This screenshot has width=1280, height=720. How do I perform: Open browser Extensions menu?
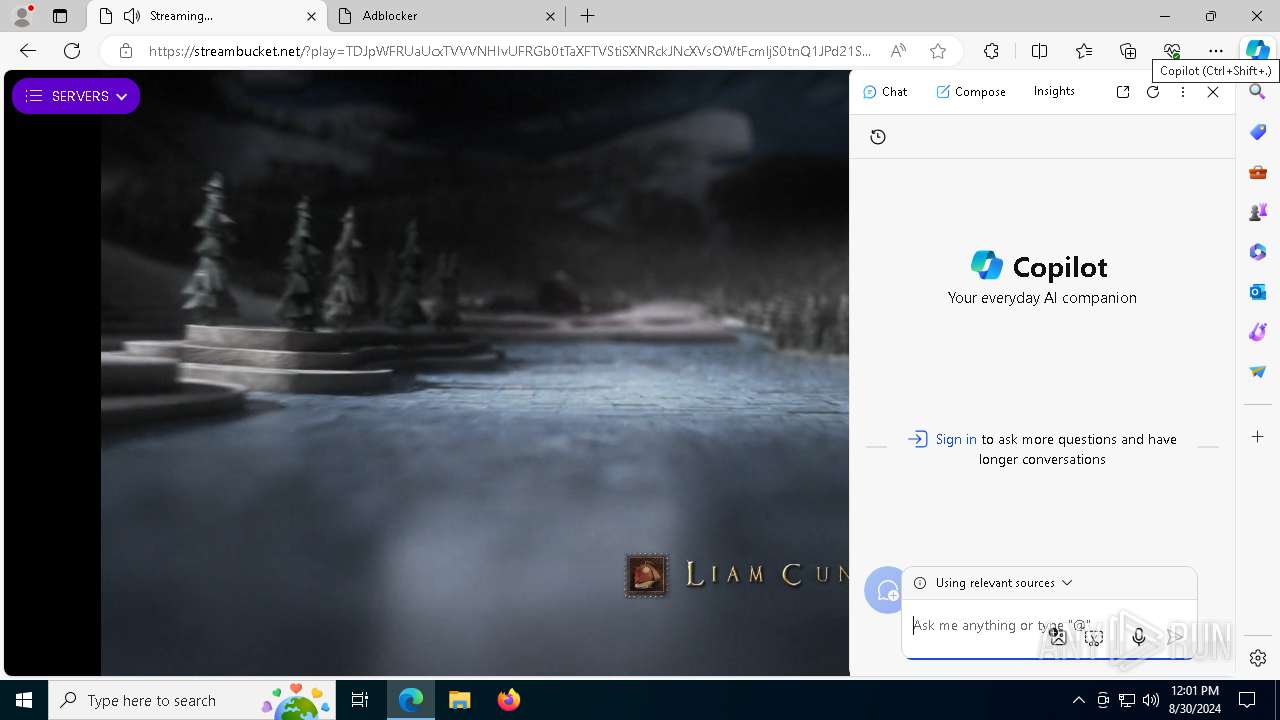coord(991,51)
